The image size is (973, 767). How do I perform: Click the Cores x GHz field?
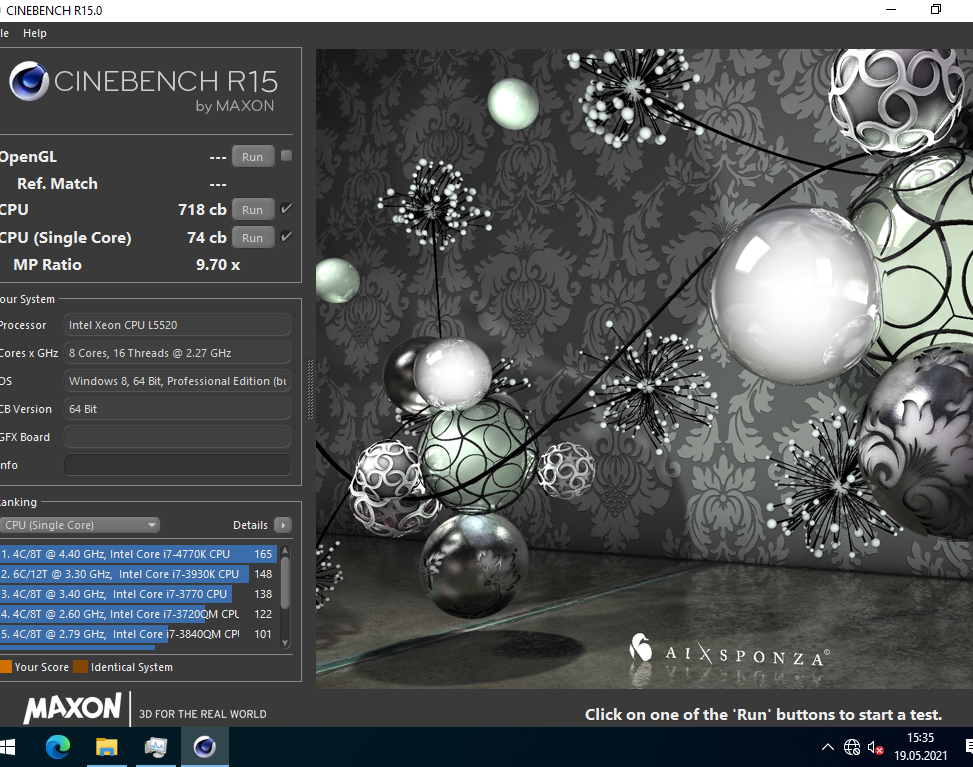[x=177, y=353]
